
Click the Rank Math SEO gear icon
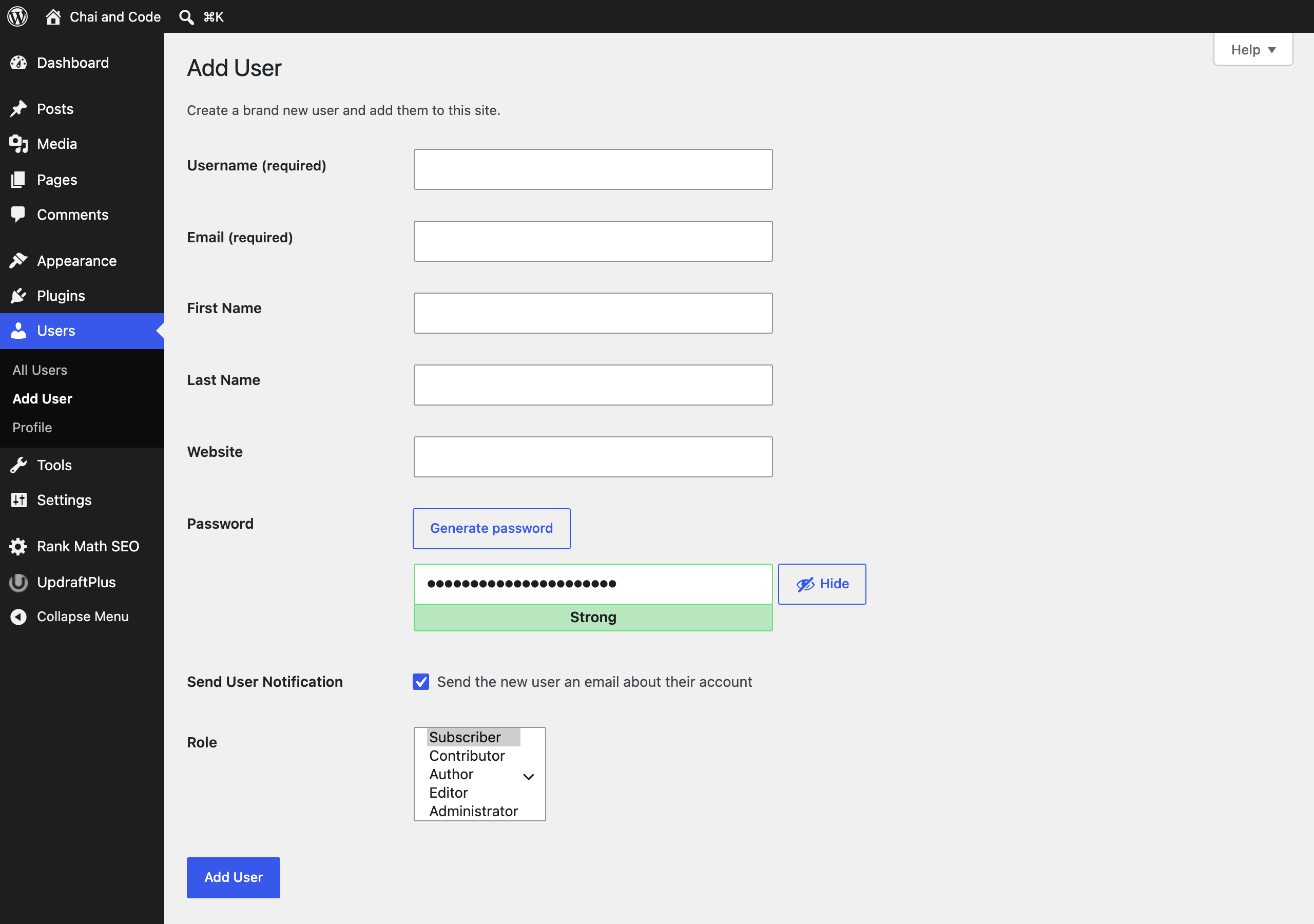point(18,546)
